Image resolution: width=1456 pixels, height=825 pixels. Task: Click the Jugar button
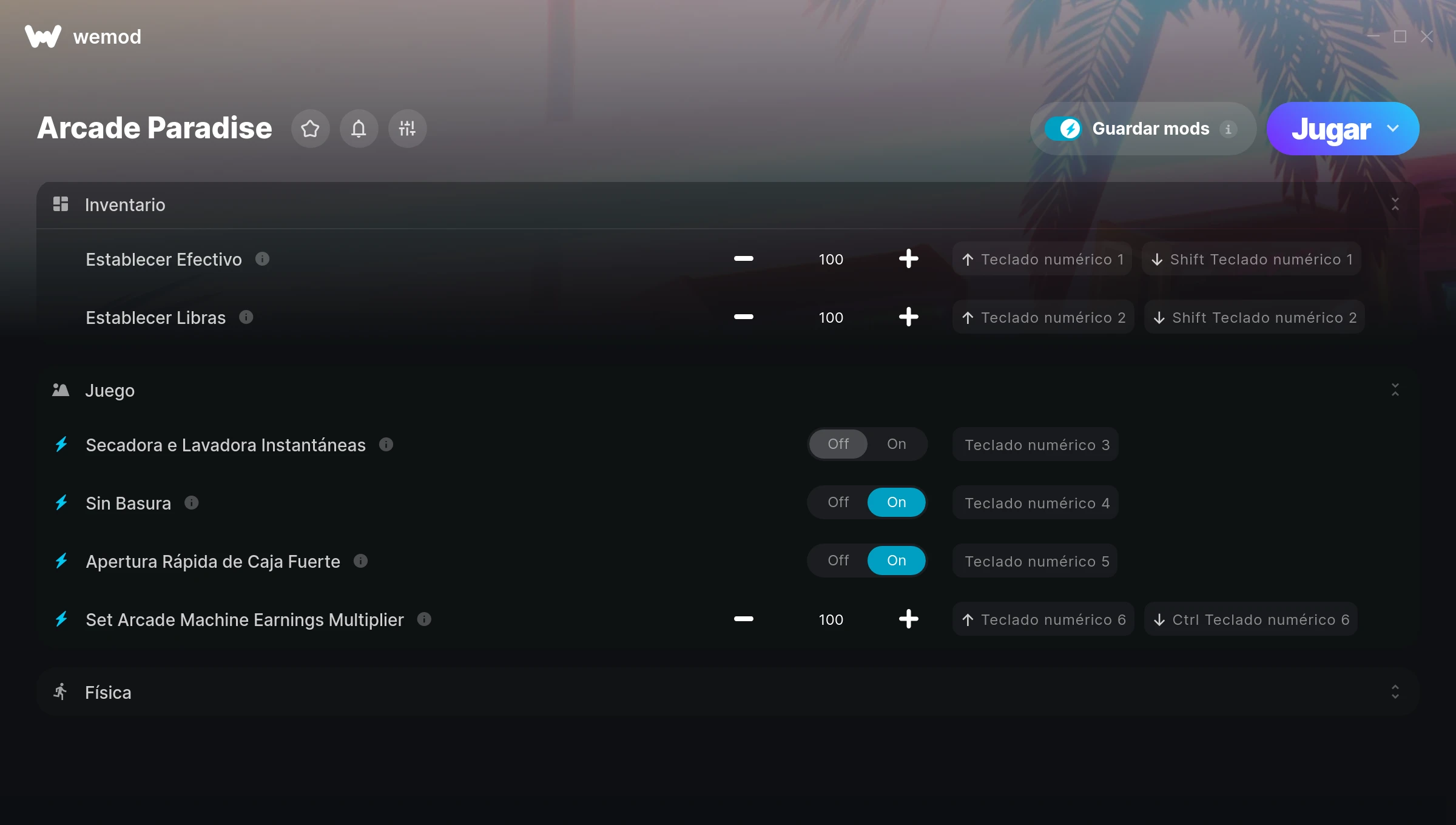[x=1330, y=129]
